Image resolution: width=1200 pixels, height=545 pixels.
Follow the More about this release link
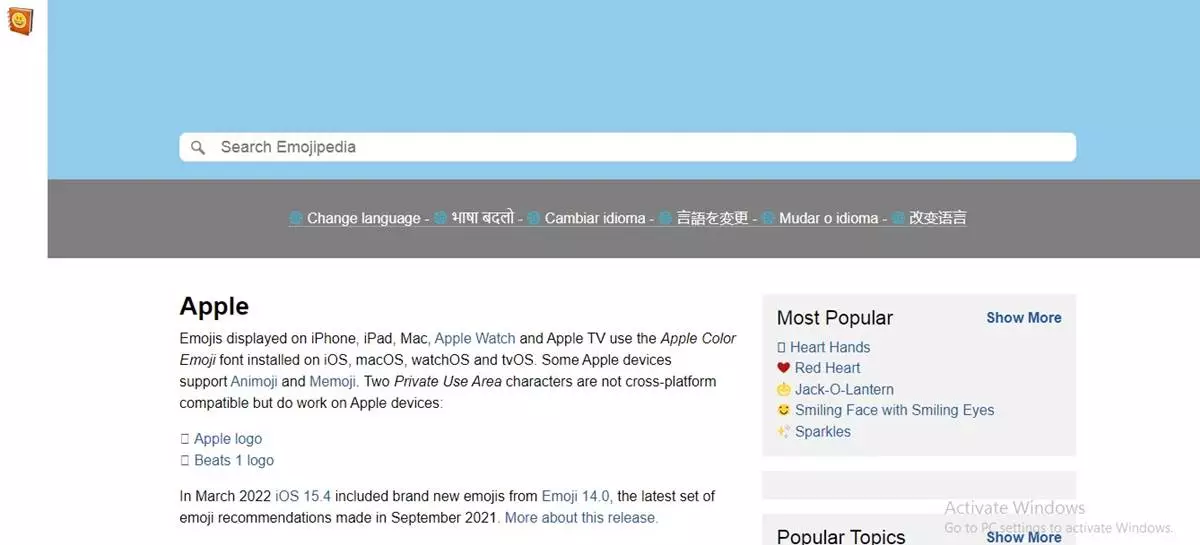pyautogui.click(x=581, y=518)
